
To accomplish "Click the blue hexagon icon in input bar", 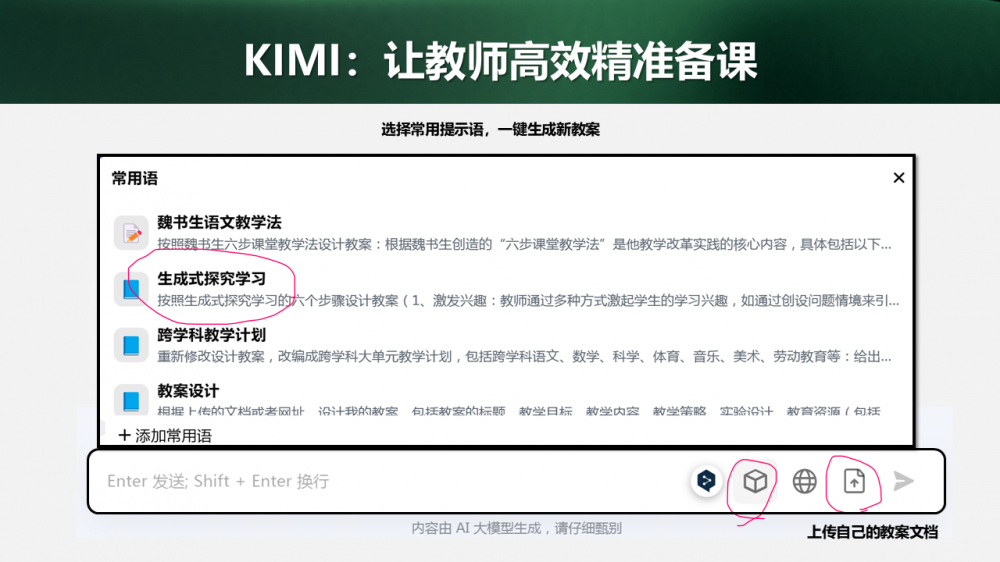I will pos(707,481).
